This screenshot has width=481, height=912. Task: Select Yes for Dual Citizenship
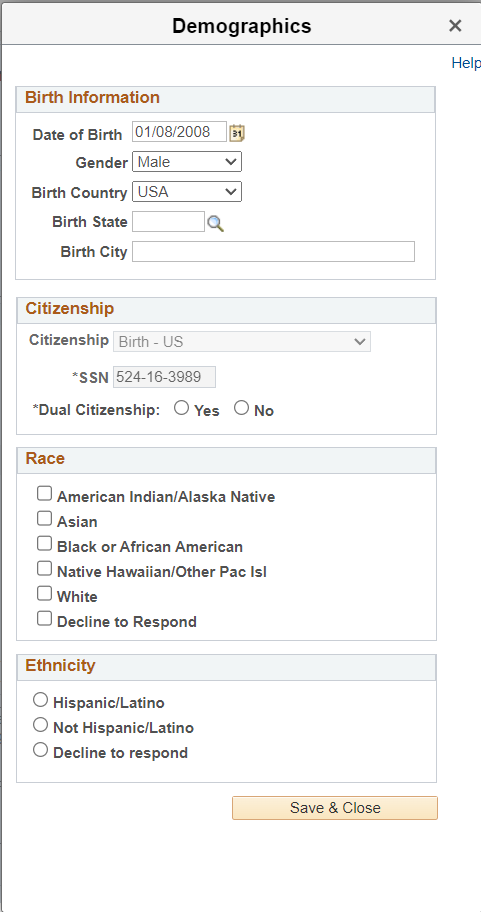pyautogui.click(x=181, y=408)
